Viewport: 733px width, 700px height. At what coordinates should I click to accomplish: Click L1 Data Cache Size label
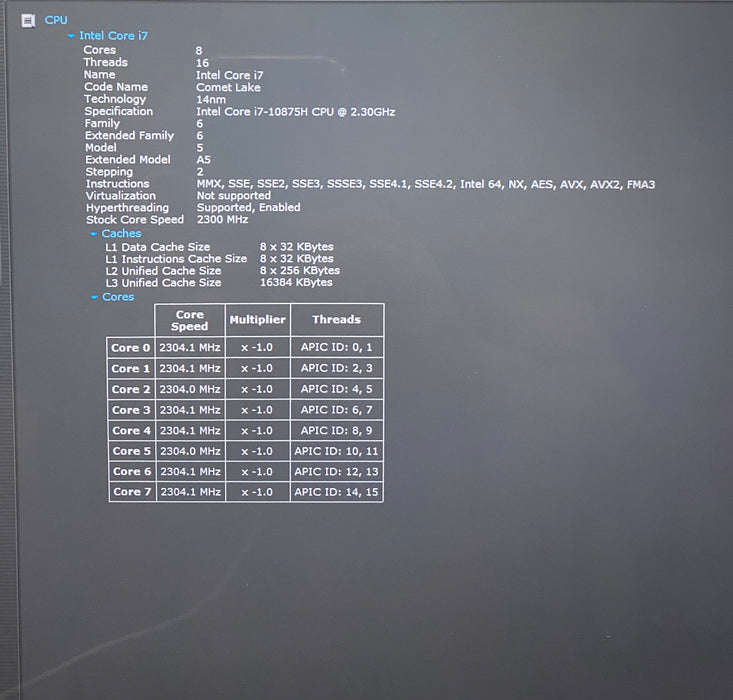[158, 247]
